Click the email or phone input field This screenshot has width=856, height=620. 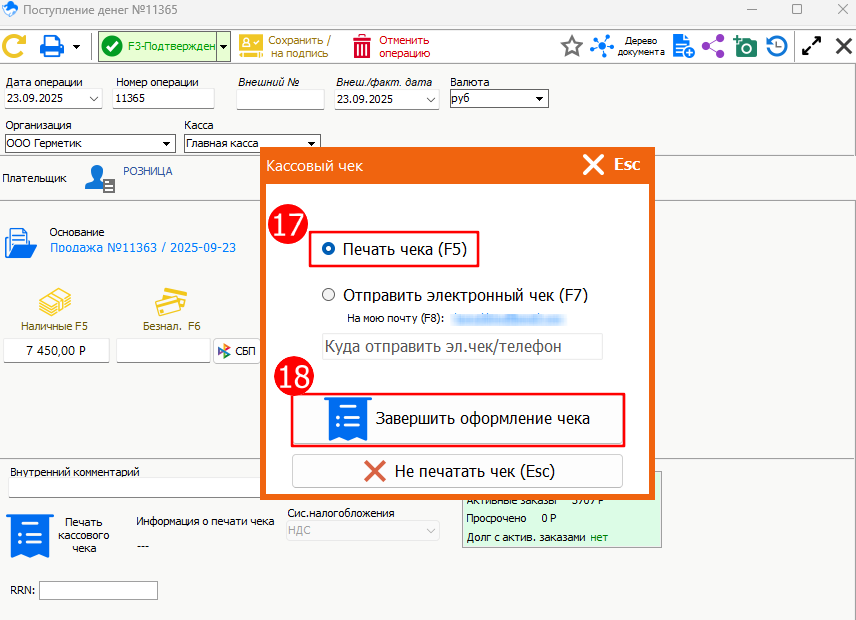coord(462,346)
